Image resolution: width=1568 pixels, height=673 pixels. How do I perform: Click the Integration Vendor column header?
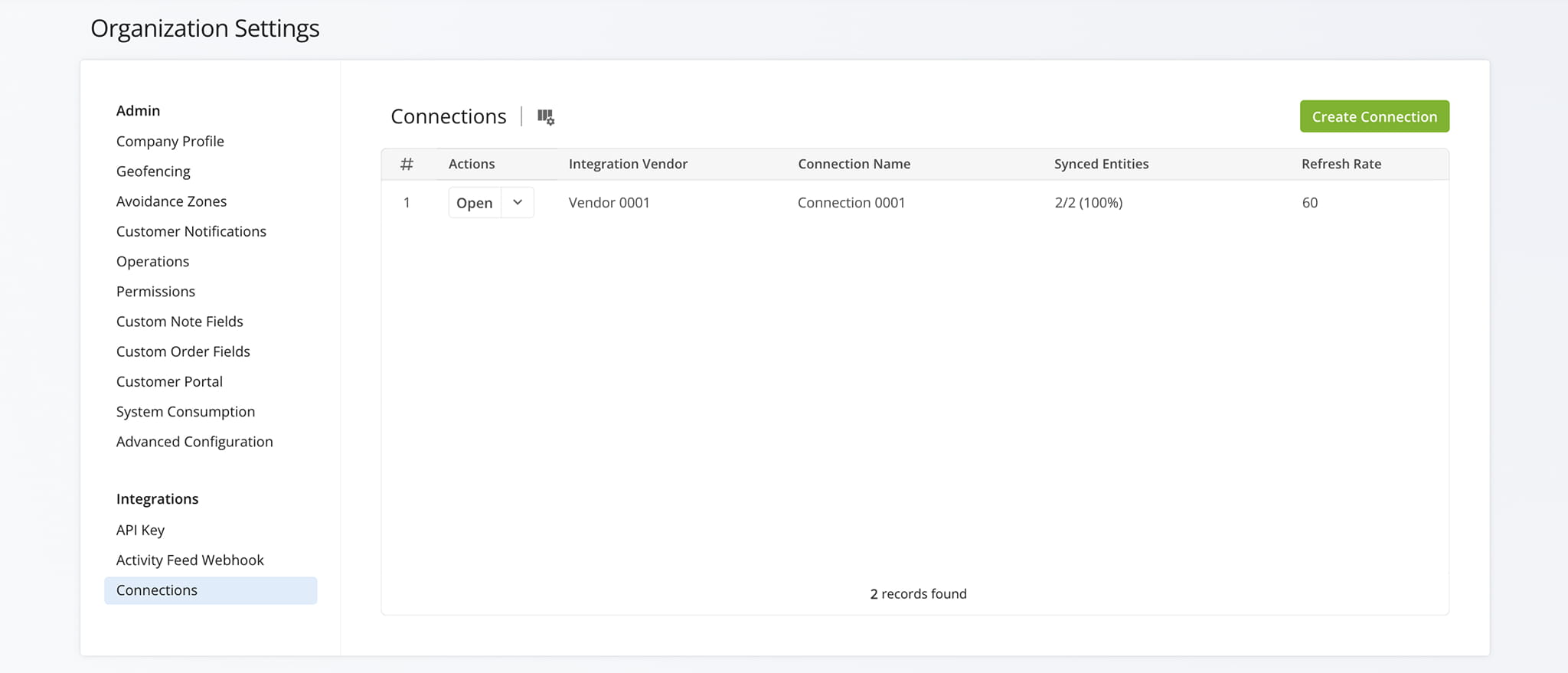tap(628, 164)
